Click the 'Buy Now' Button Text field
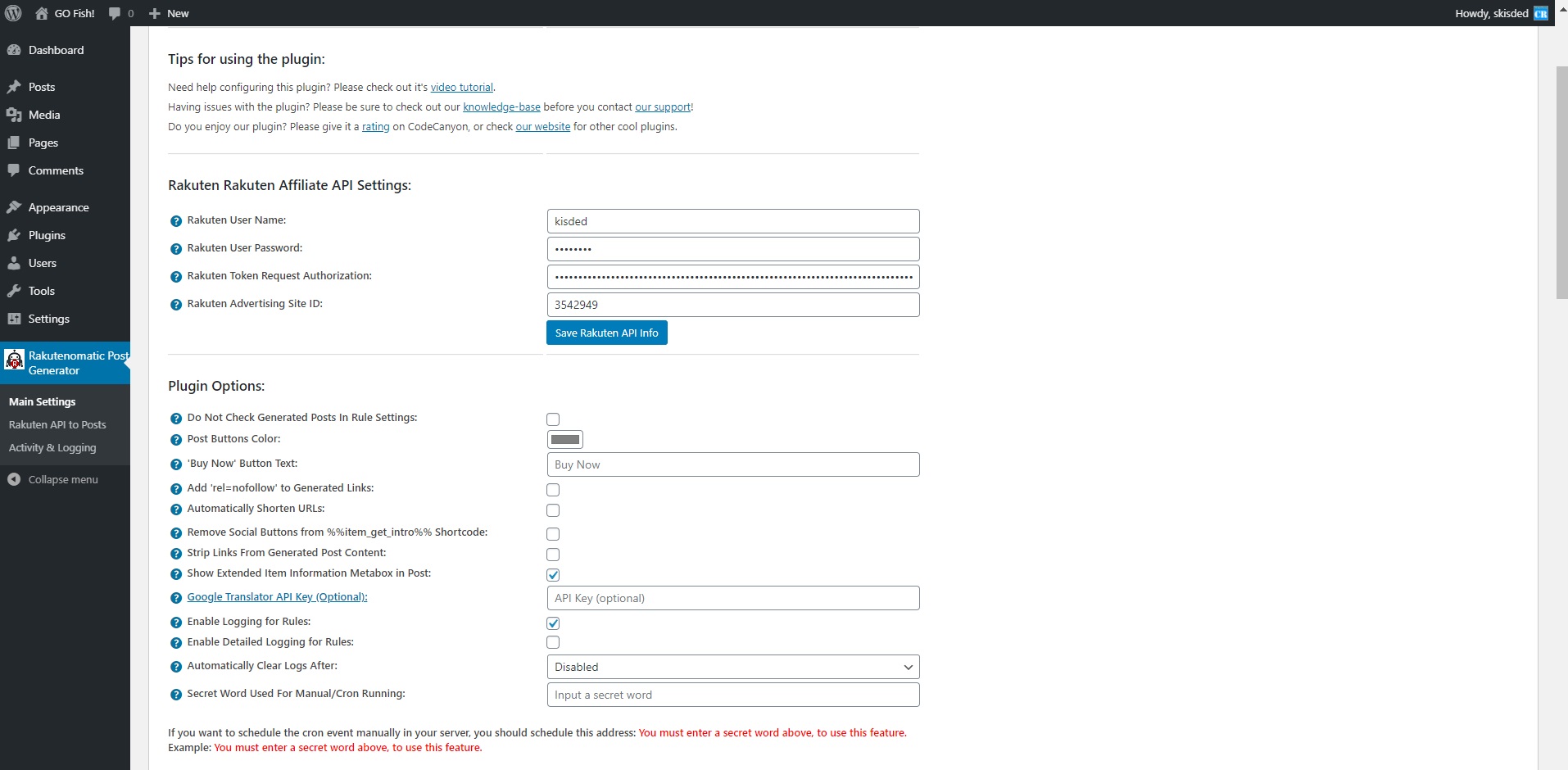Image resolution: width=1568 pixels, height=770 pixels. coord(732,464)
